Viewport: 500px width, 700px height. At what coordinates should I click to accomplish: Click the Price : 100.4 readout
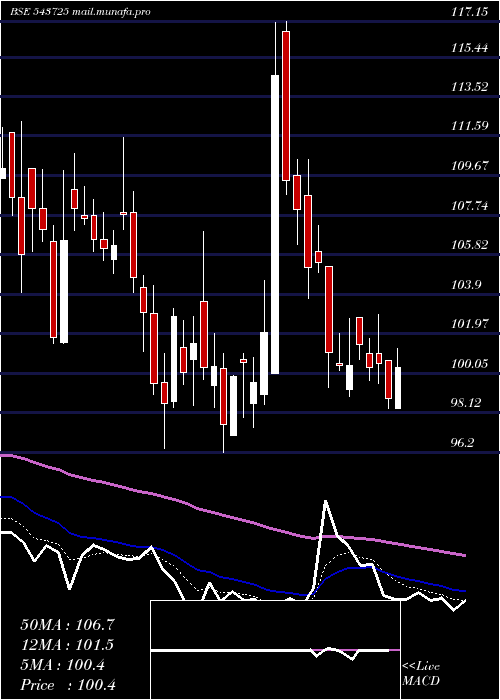point(68,685)
